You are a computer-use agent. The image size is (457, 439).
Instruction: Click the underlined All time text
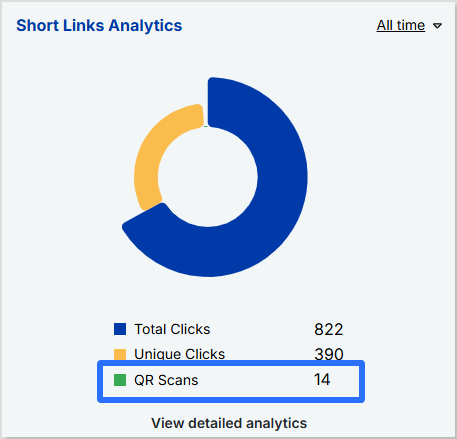coord(401,25)
